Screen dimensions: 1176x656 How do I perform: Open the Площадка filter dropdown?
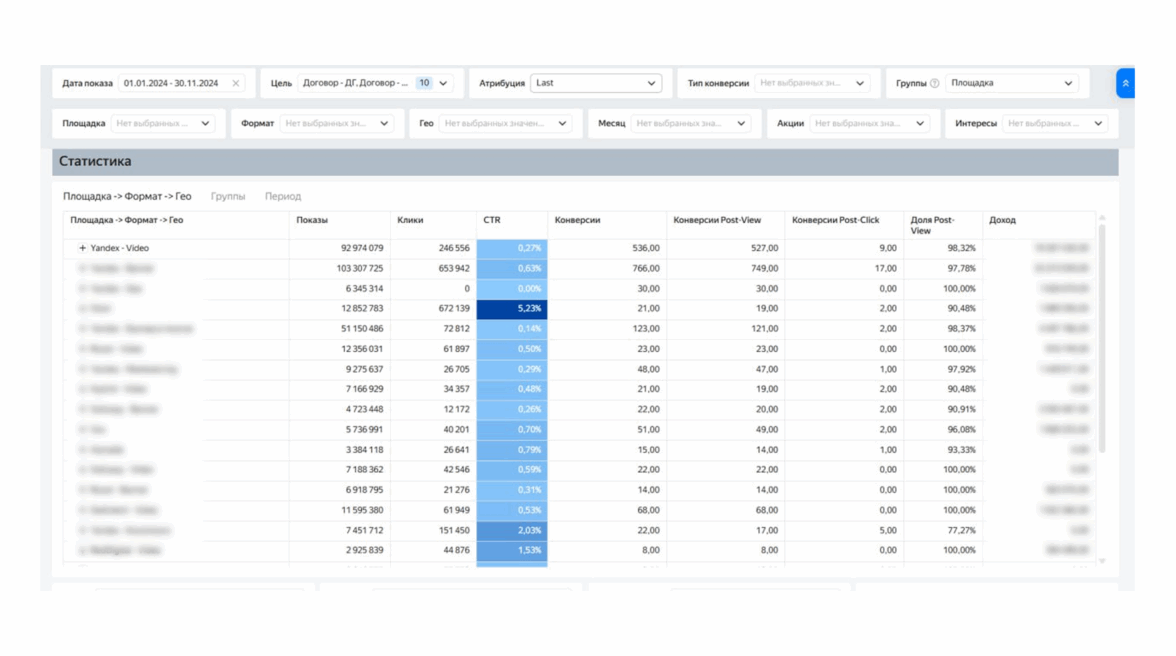[162, 124]
